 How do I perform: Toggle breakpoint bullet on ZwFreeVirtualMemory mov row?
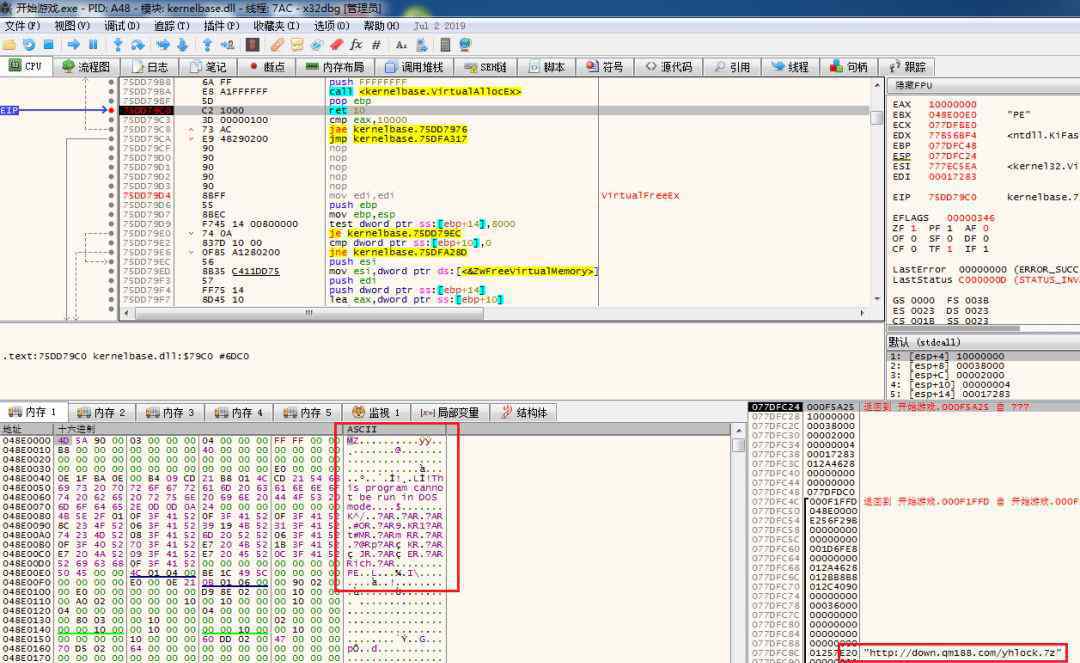(x=111, y=271)
